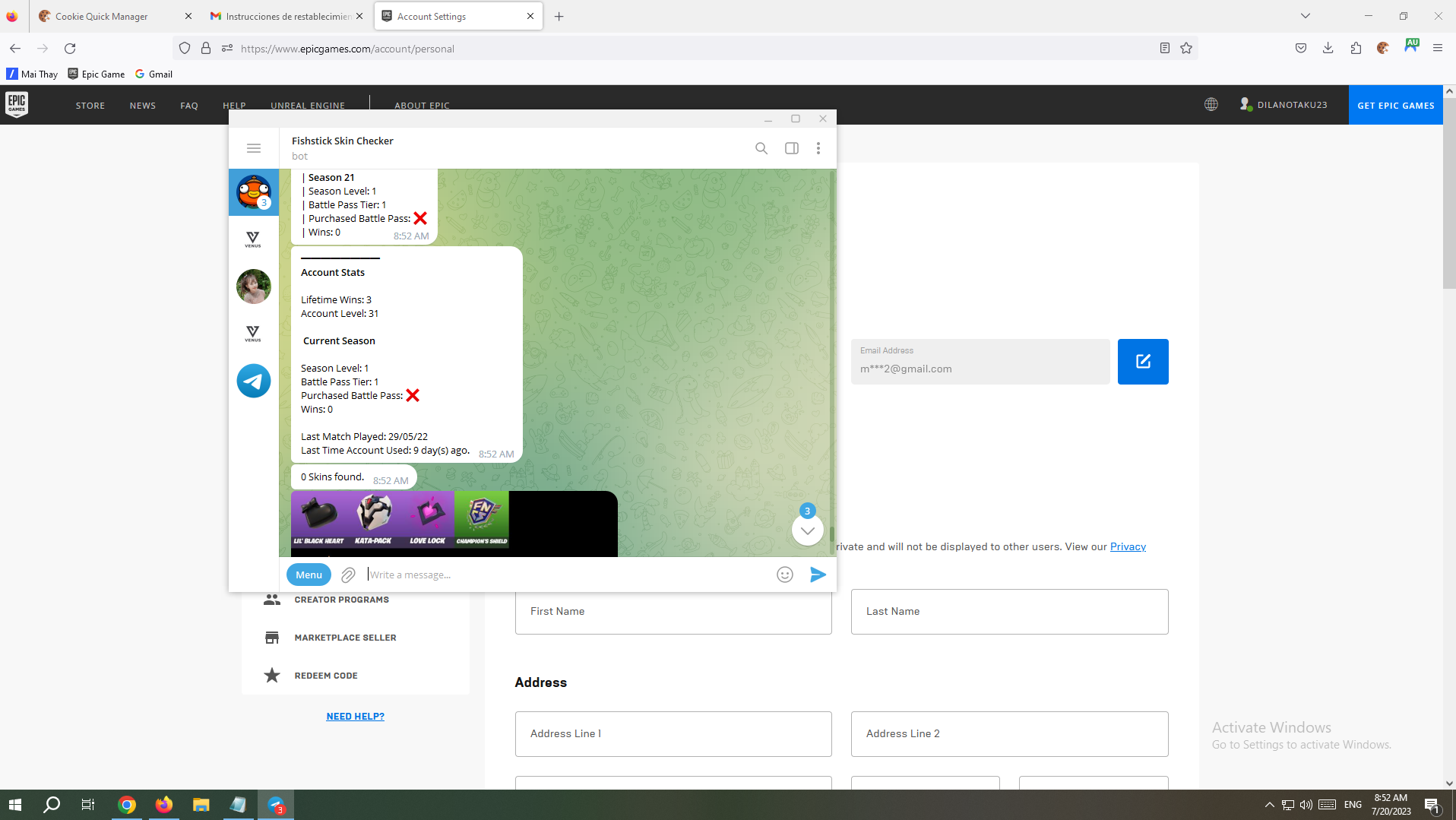Click the Last Name field
Image resolution: width=1456 pixels, height=820 pixels.
[1009, 612]
